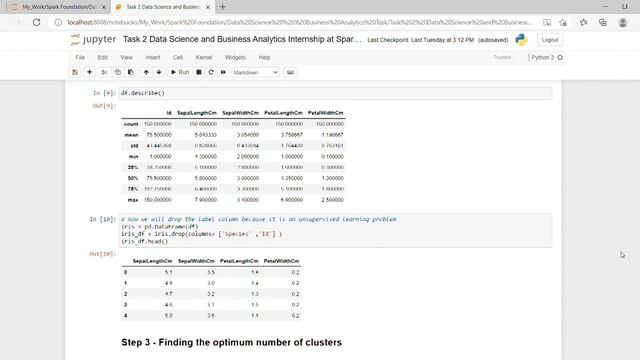Viewport: 640px width, 360px height.
Task: Open the Widgets menu
Action: tap(236, 58)
